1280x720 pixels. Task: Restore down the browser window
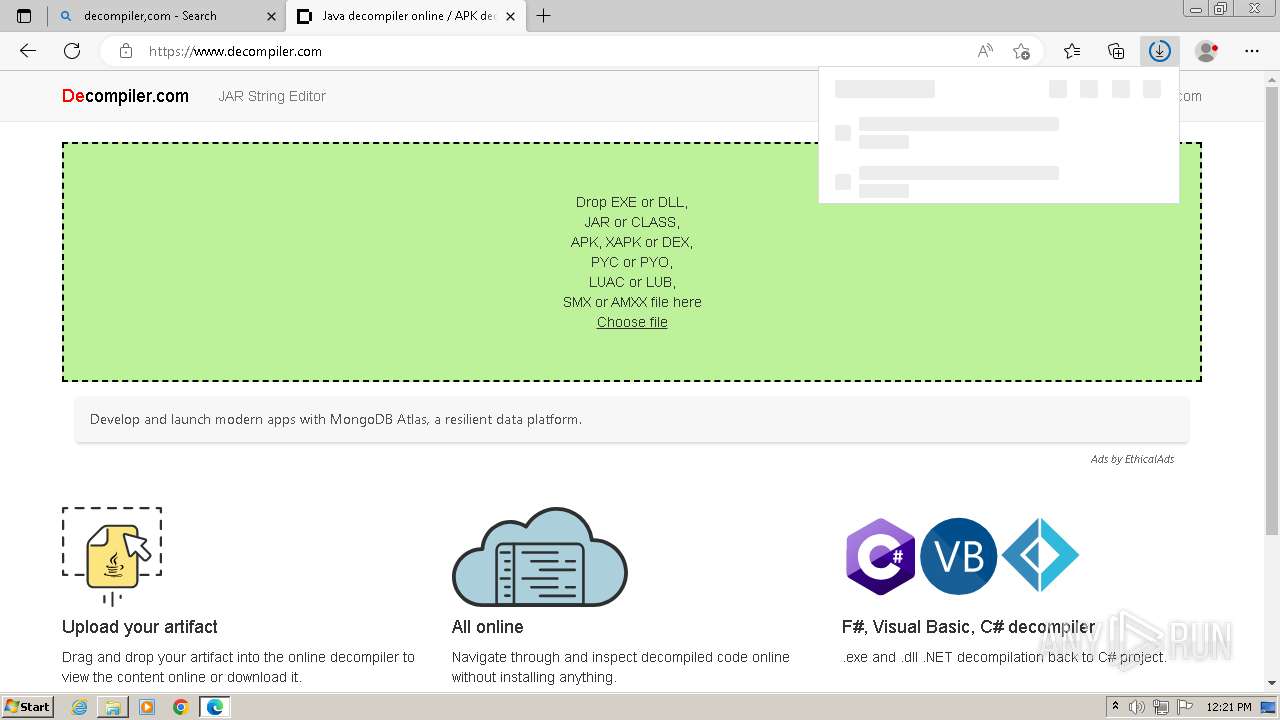[1221, 9]
